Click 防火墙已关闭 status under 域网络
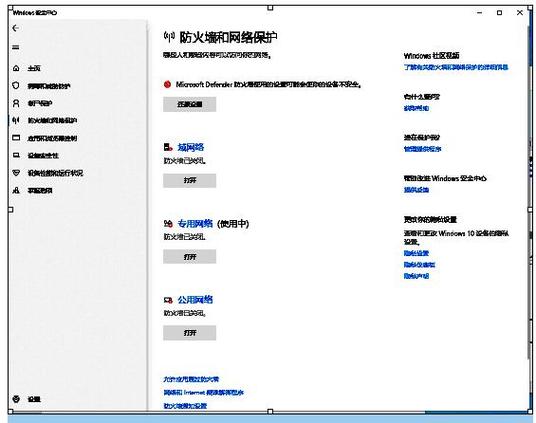This screenshot has width=536, height=423. click(x=185, y=160)
